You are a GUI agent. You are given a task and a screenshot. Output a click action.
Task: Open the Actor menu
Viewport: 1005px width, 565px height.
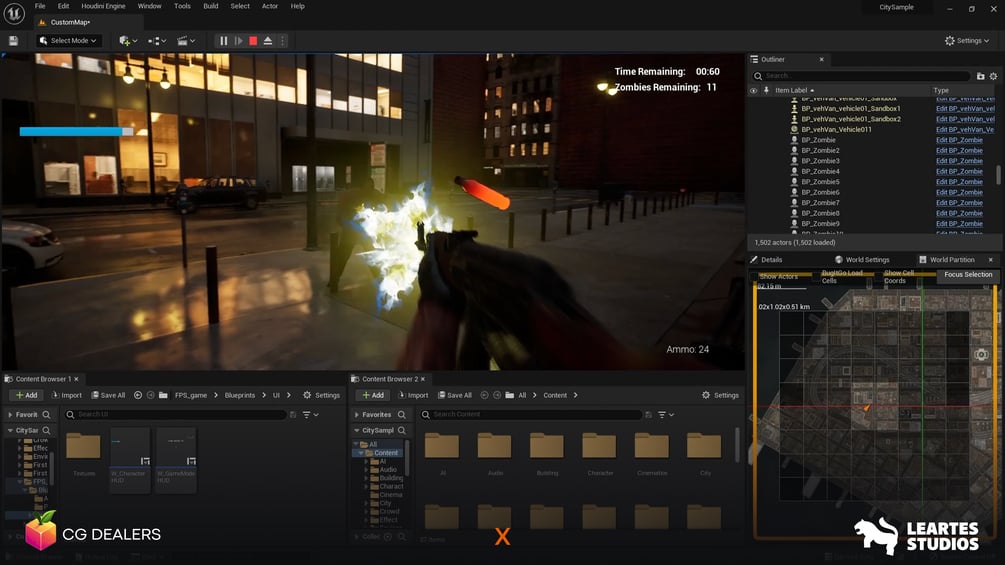pyautogui.click(x=270, y=6)
